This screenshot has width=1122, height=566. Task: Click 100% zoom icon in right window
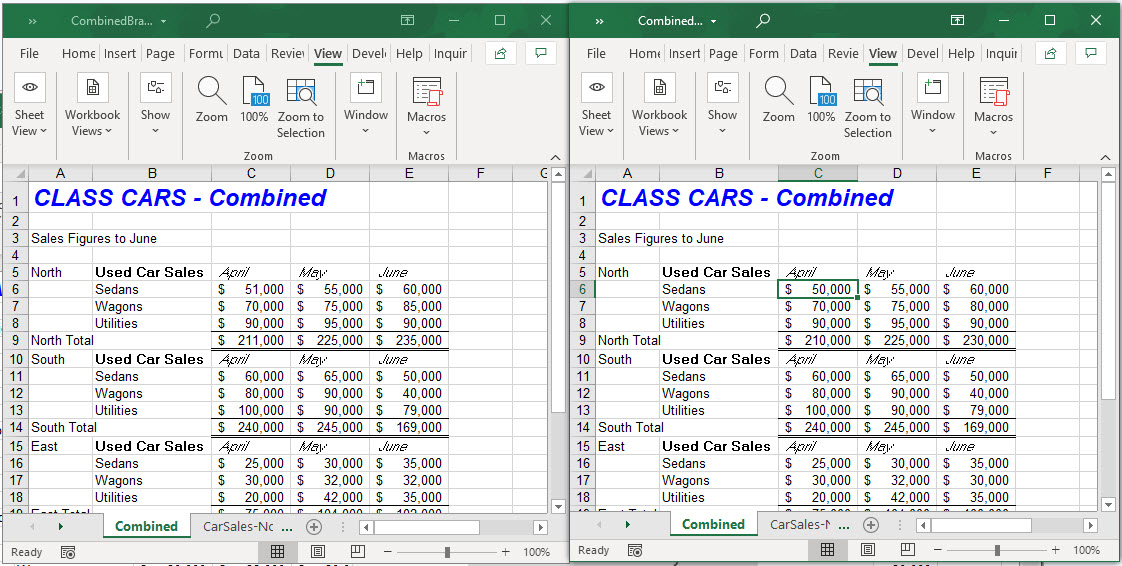point(821,92)
